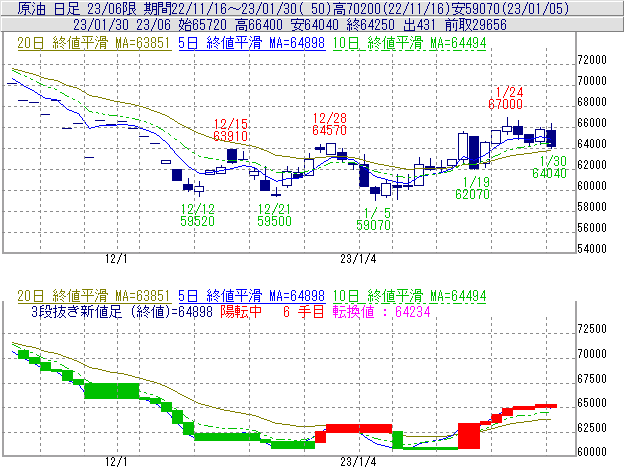Click the 始65720 opening price value
Screen dimensions: 624x475
tap(203, 25)
